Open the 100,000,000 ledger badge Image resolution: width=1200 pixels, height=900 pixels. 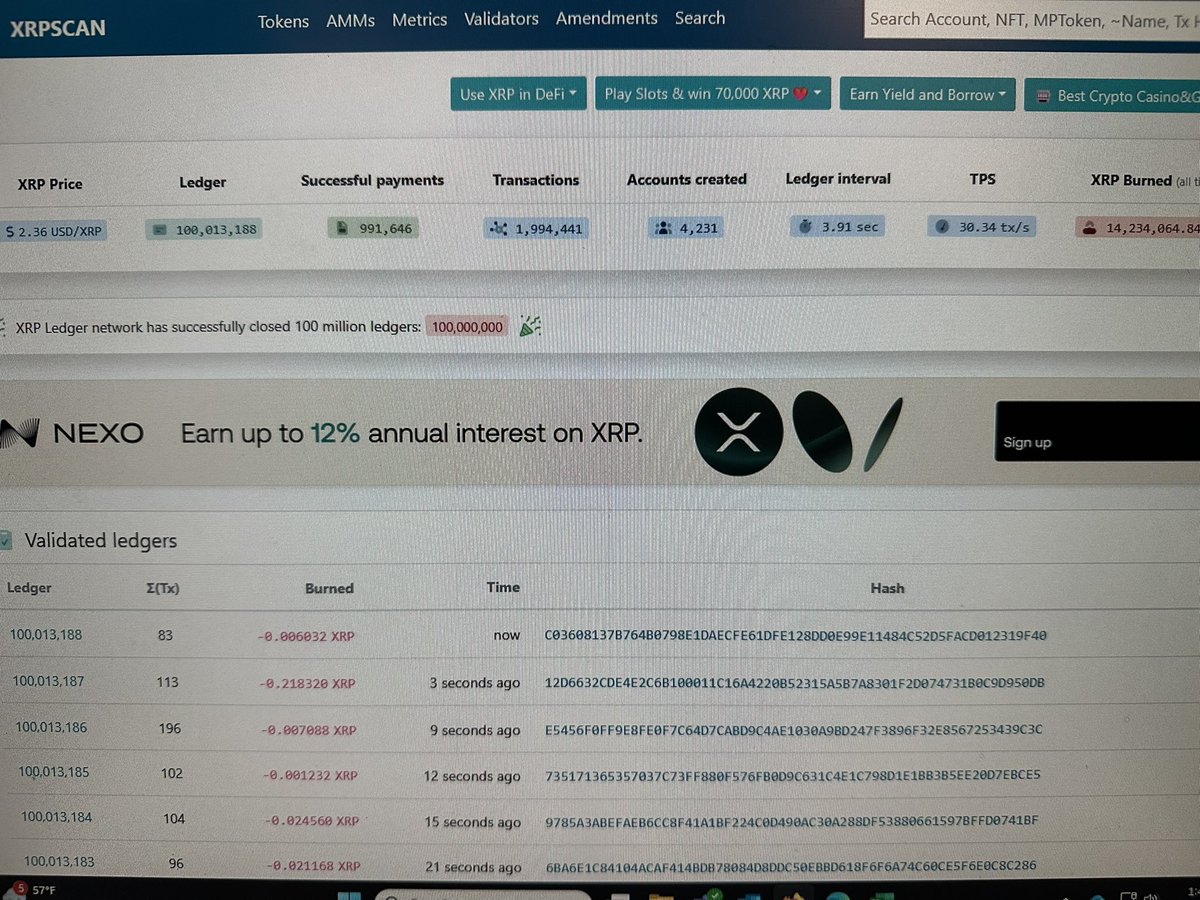pos(467,326)
